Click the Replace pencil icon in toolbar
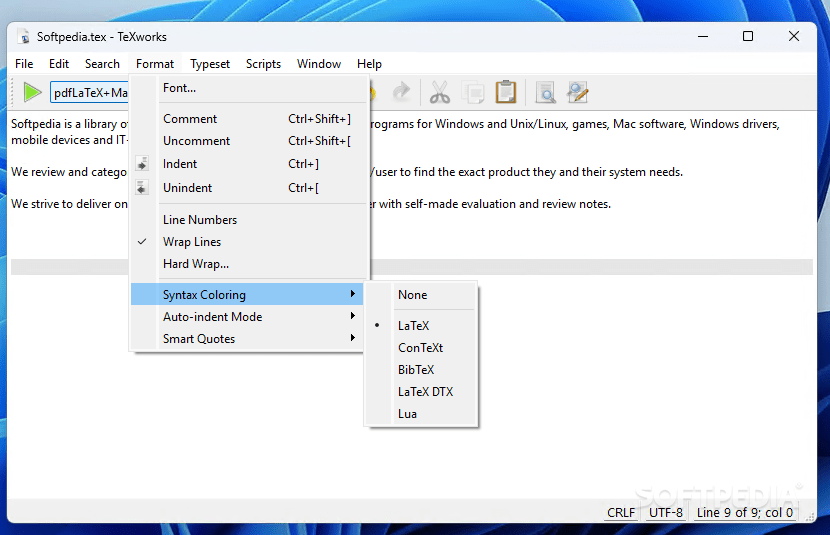Screen dimensions: 830x535 [x=577, y=93]
